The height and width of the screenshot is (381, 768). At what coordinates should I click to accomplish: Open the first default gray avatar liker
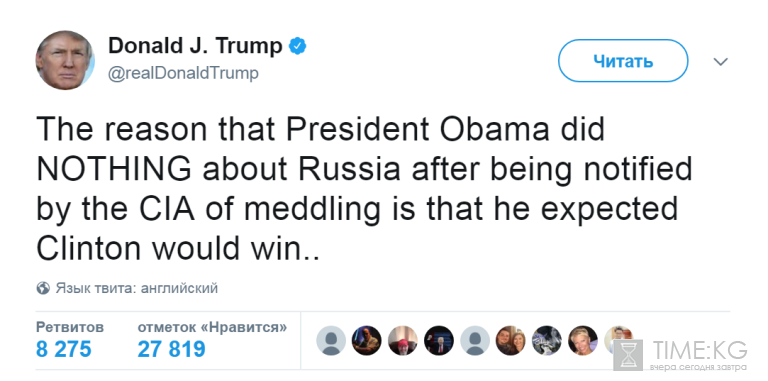pos(331,340)
